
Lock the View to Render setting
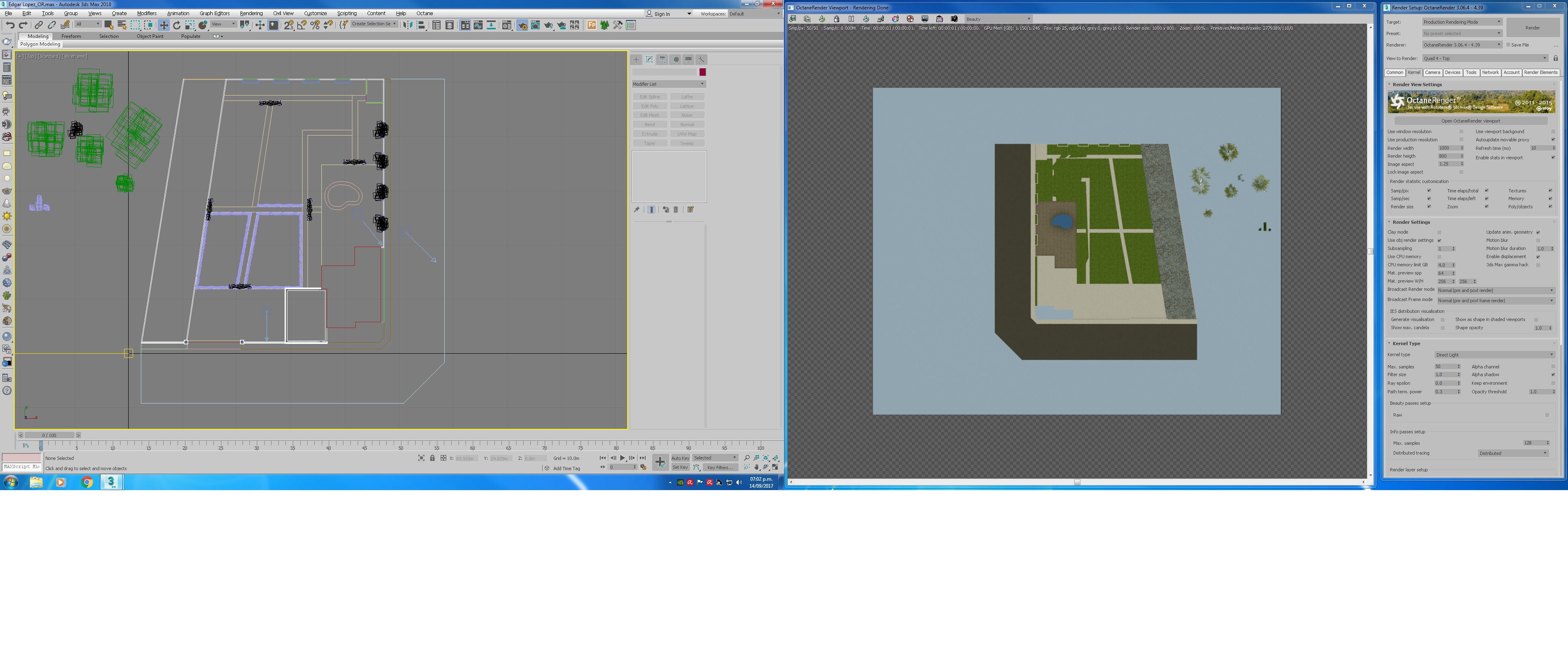tap(1555, 58)
